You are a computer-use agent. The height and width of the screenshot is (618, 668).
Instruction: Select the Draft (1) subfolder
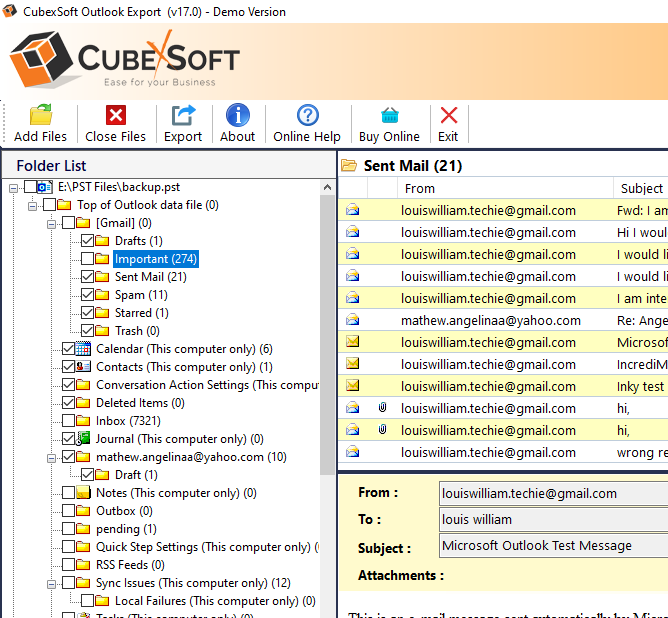tap(136, 475)
